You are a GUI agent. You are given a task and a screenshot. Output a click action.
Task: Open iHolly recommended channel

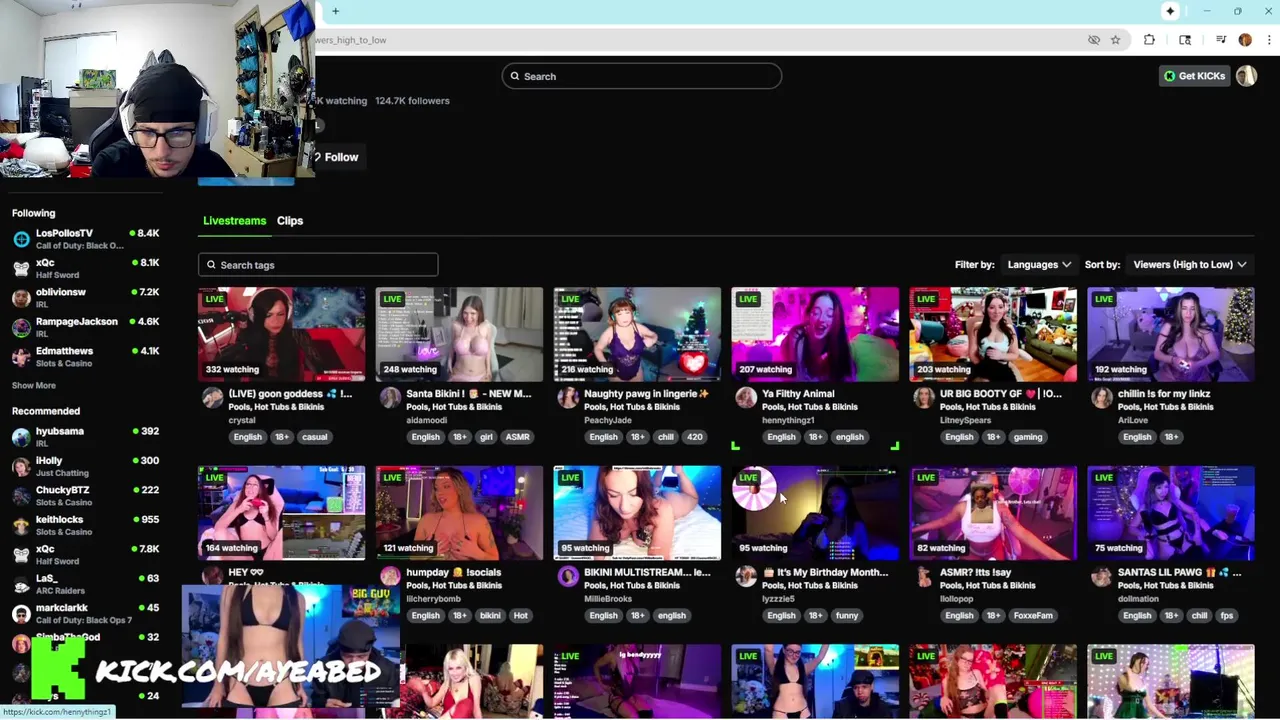pyautogui.click(x=85, y=466)
